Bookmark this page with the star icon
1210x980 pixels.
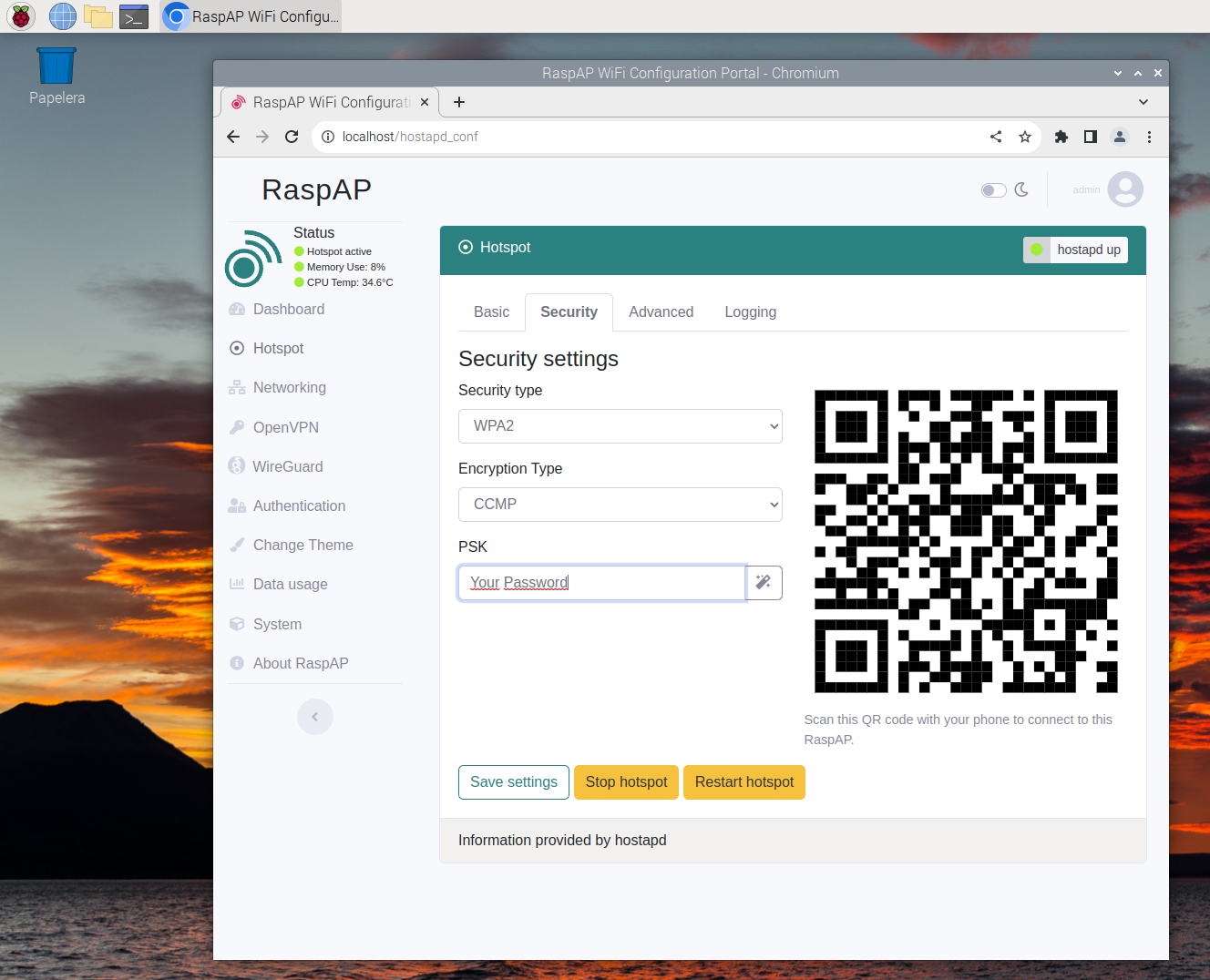point(1025,137)
